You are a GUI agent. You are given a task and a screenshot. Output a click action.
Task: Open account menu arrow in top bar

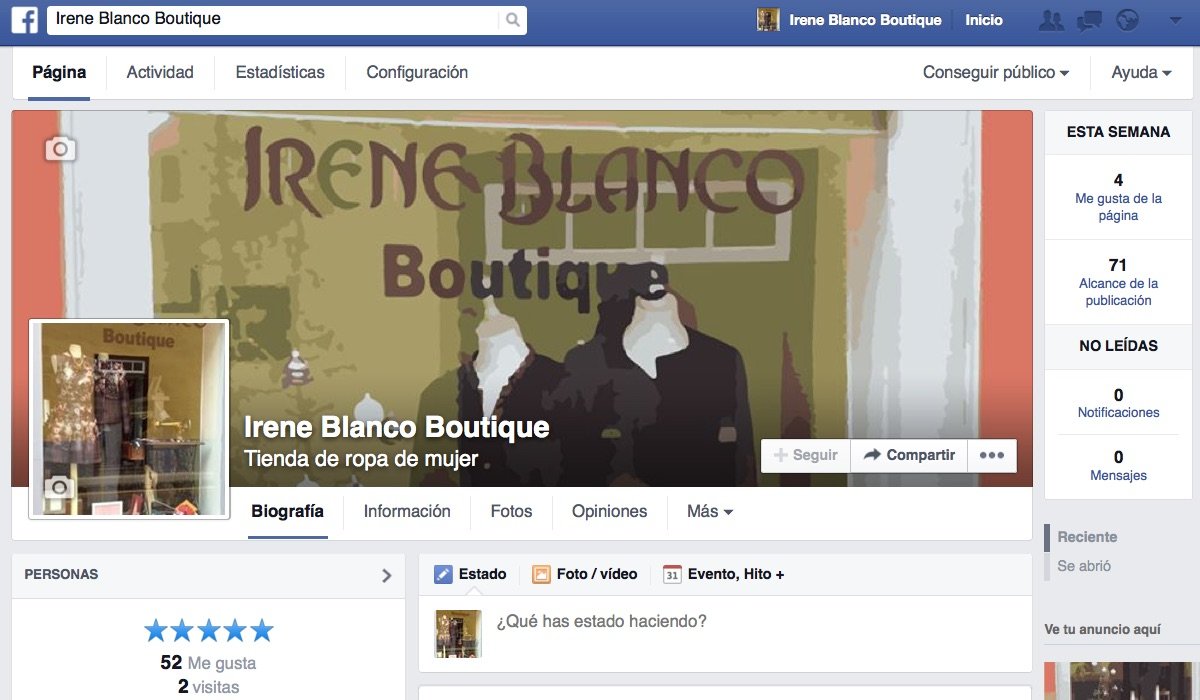tap(1175, 20)
